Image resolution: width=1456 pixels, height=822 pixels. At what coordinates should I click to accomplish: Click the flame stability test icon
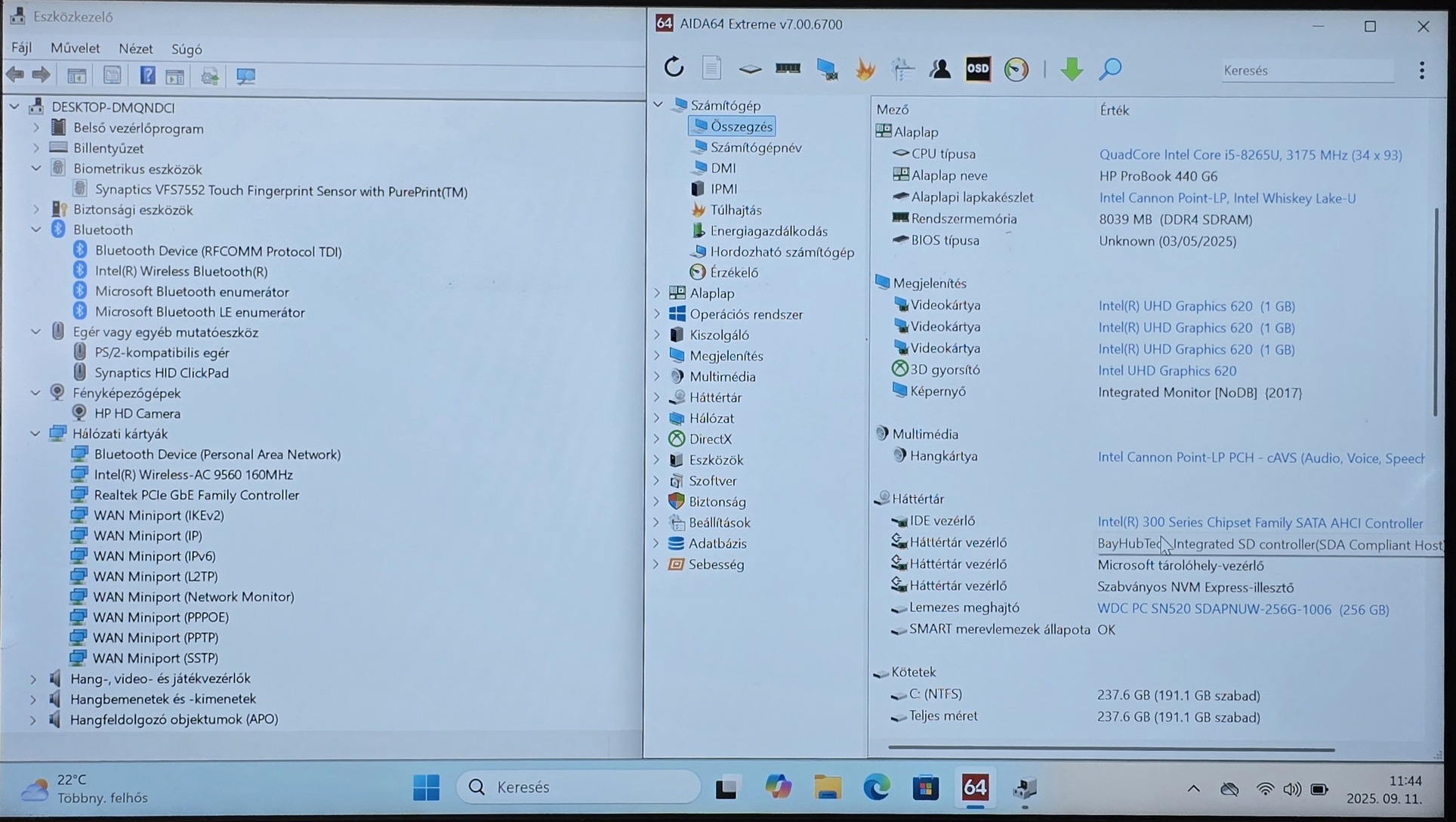[865, 70]
